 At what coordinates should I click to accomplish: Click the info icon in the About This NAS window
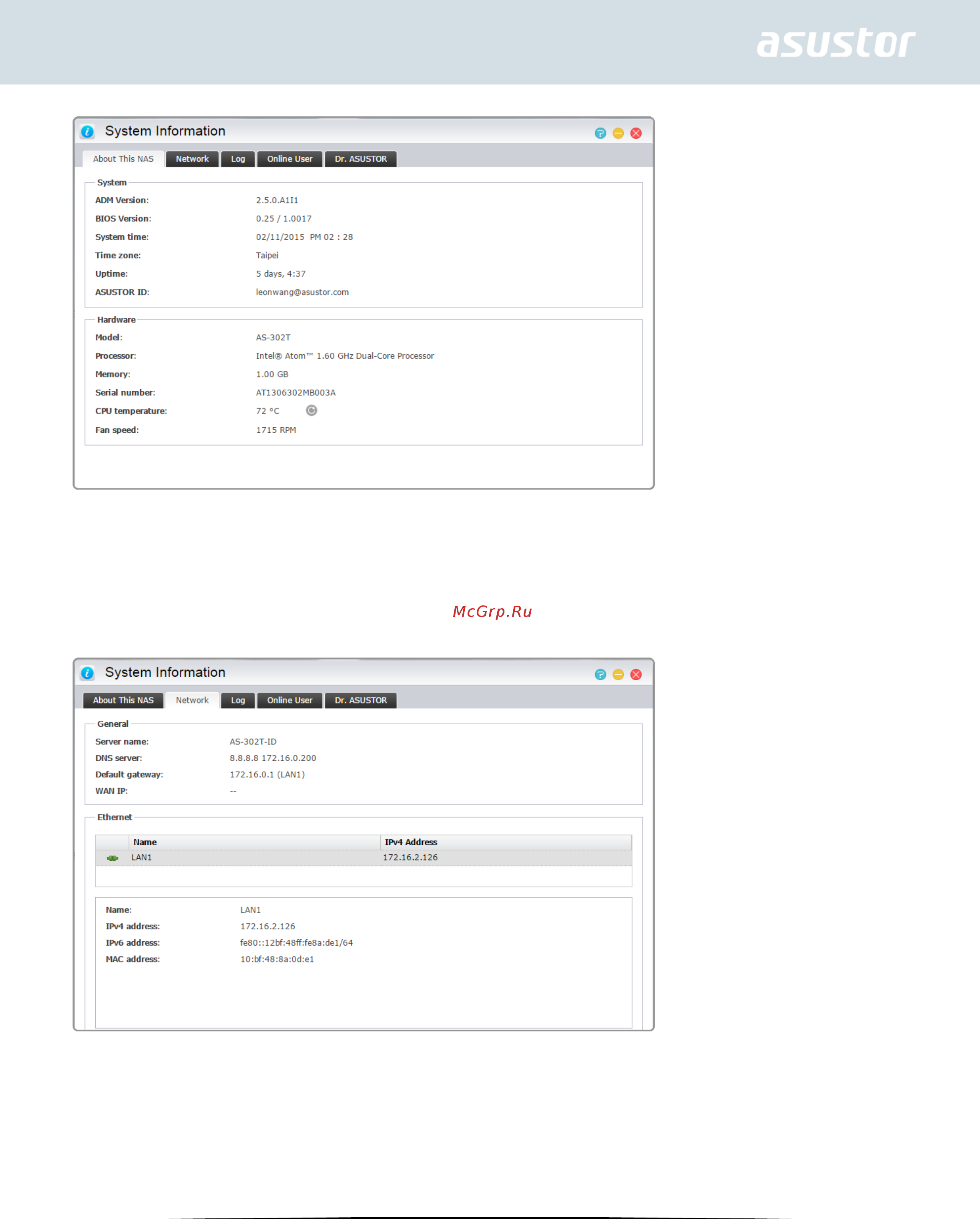87,131
